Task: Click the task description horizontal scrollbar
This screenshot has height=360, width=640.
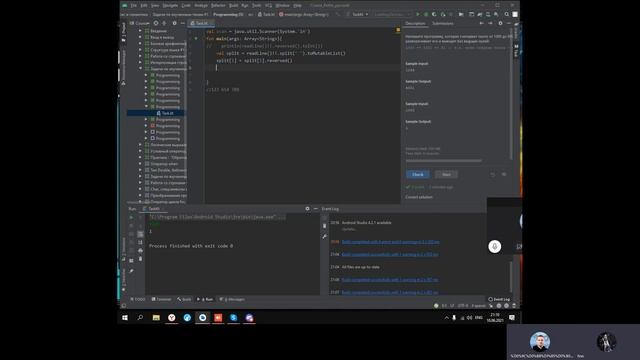Action: [x=444, y=161]
